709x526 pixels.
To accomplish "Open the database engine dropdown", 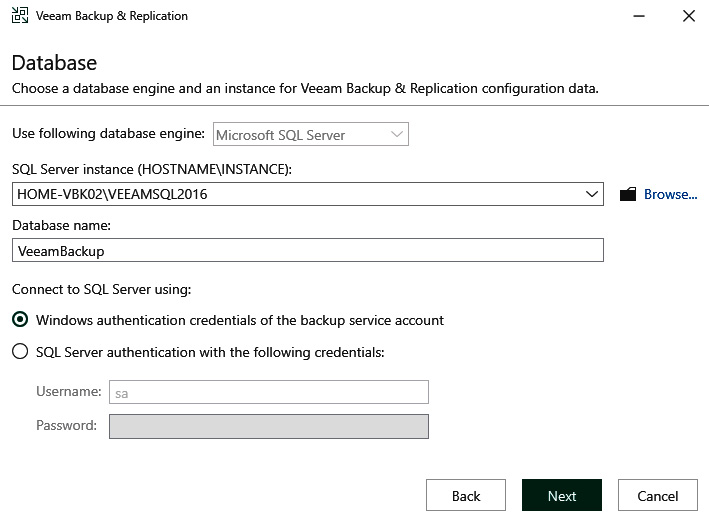I will [x=311, y=134].
